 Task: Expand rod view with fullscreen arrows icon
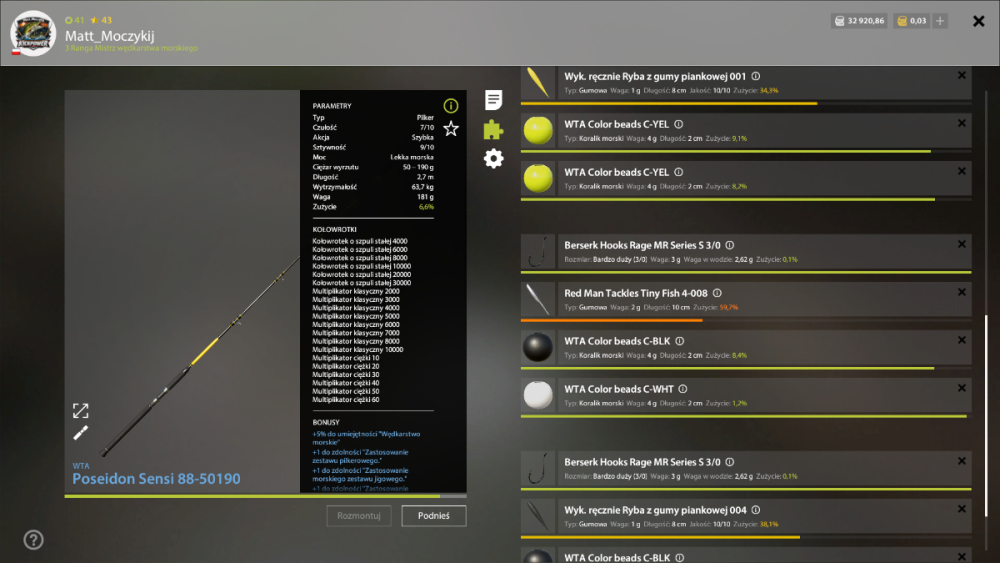80,411
